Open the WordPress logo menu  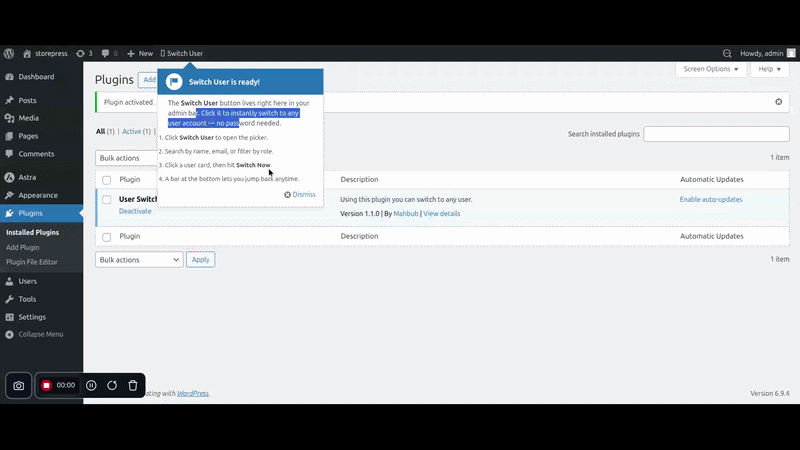coord(9,54)
